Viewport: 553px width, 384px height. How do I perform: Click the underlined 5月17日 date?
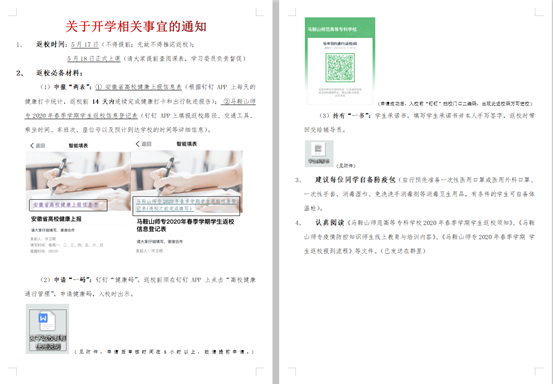point(85,44)
